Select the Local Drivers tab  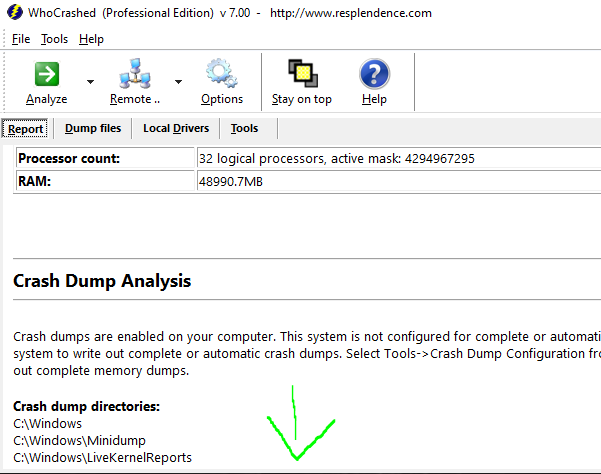pyautogui.click(x=176, y=128)
